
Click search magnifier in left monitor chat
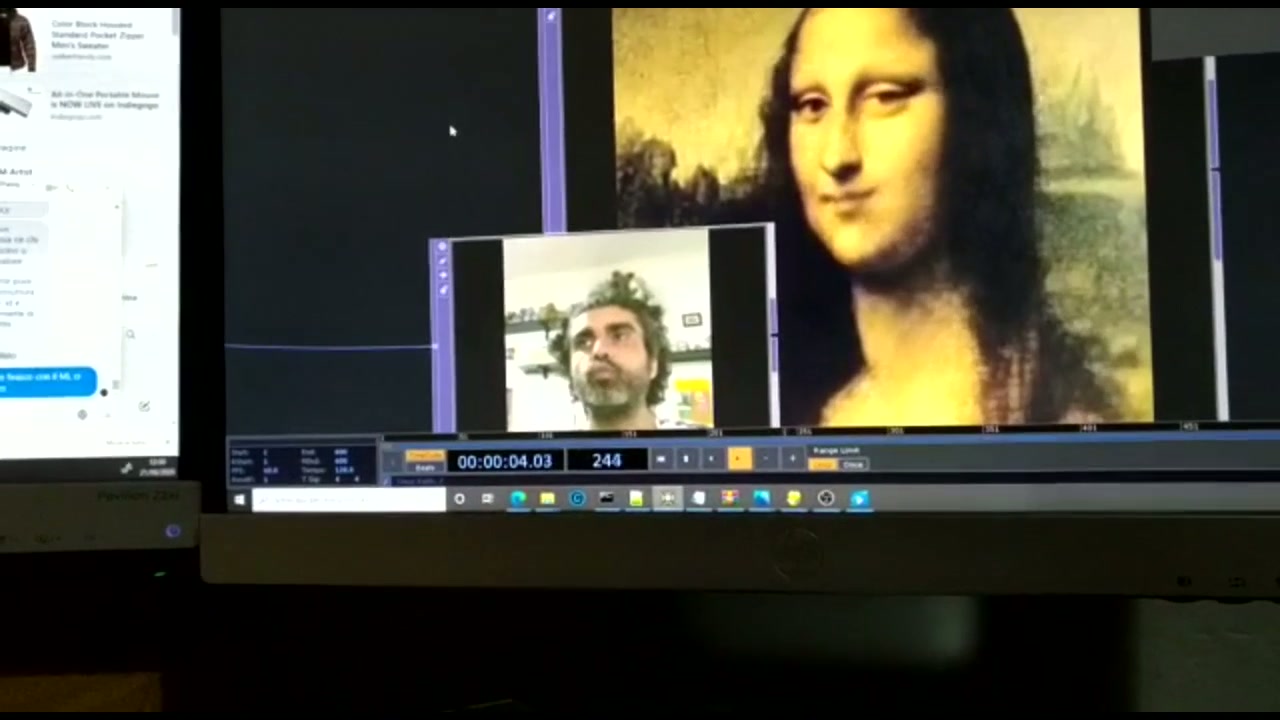130,334
